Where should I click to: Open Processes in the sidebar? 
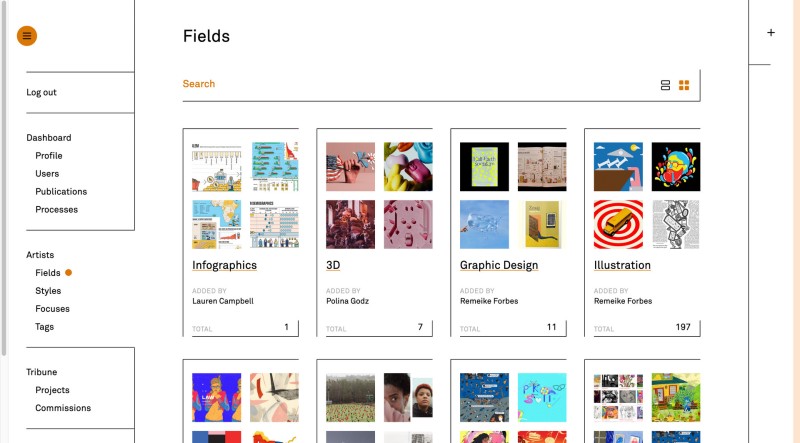pos(56,210)
